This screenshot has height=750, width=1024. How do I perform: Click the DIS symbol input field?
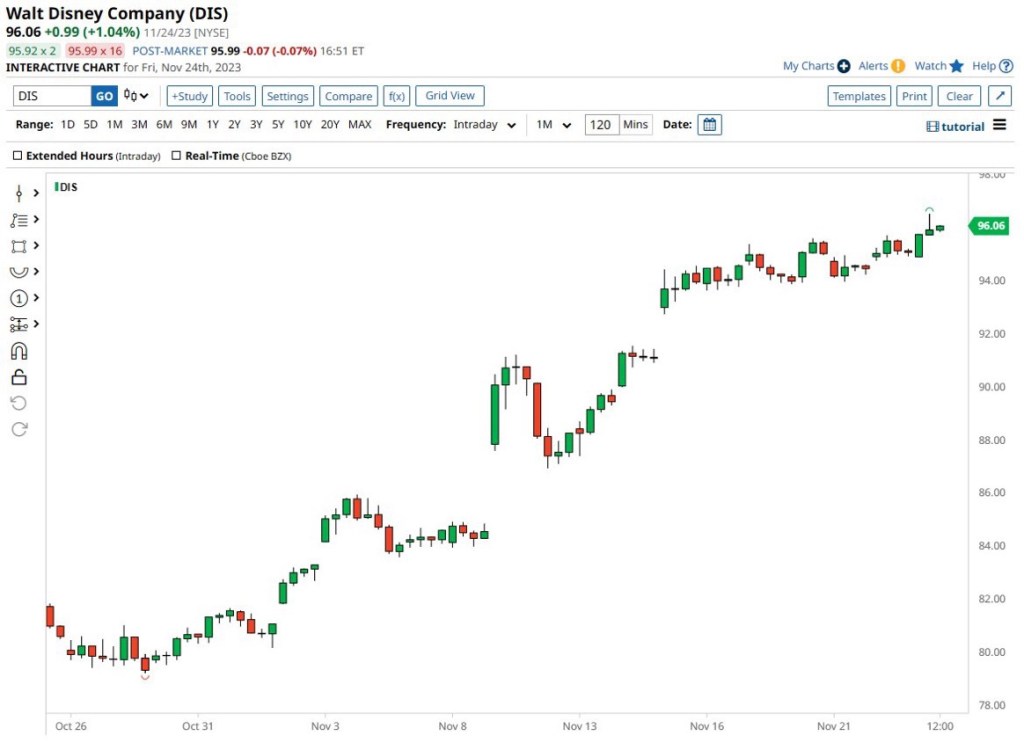click(x=51, y=96)
